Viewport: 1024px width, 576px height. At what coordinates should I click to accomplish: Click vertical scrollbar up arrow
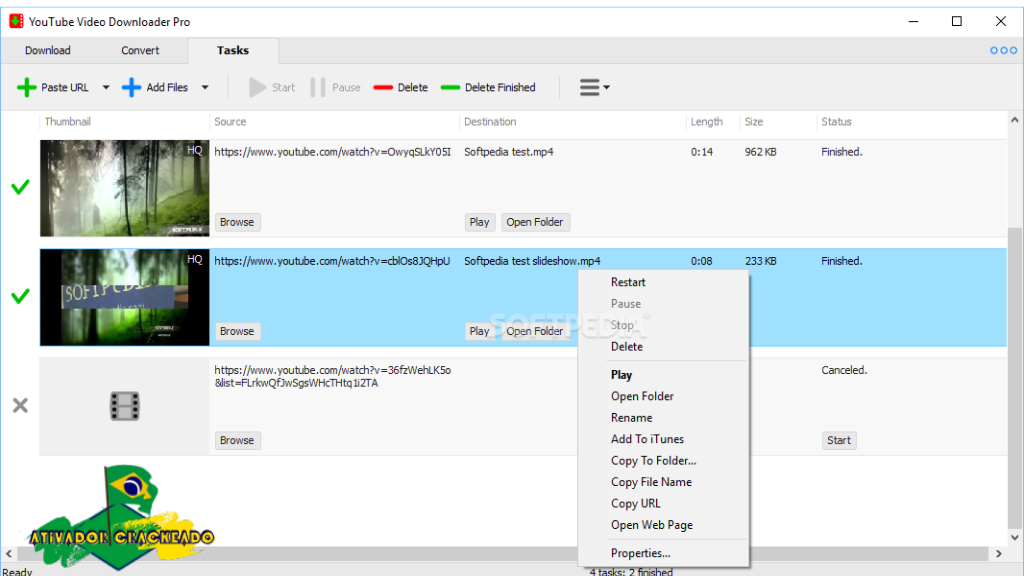click(x=1014, y=120)
